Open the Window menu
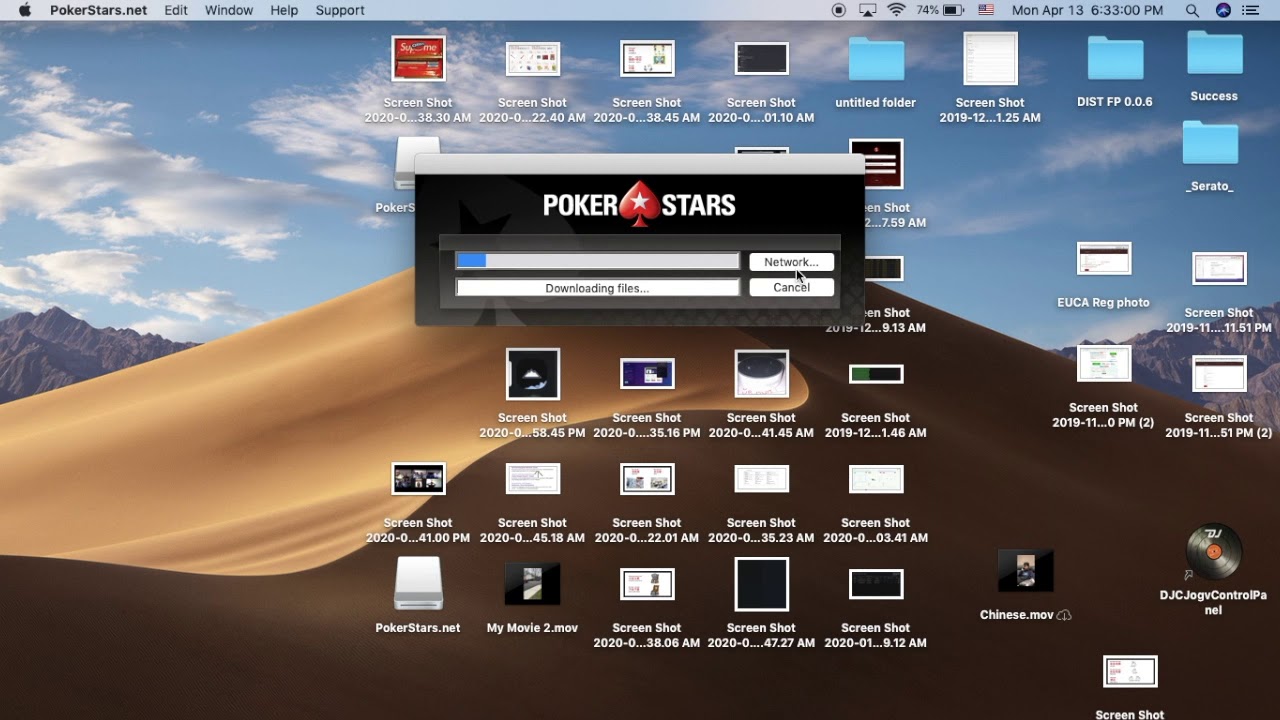This screenshot has height=720, width=1280. (x=229, y=10)
